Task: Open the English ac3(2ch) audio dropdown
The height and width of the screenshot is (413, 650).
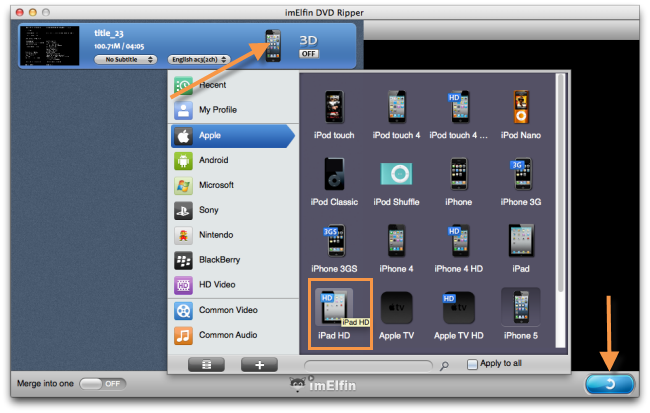Action: 199,60
